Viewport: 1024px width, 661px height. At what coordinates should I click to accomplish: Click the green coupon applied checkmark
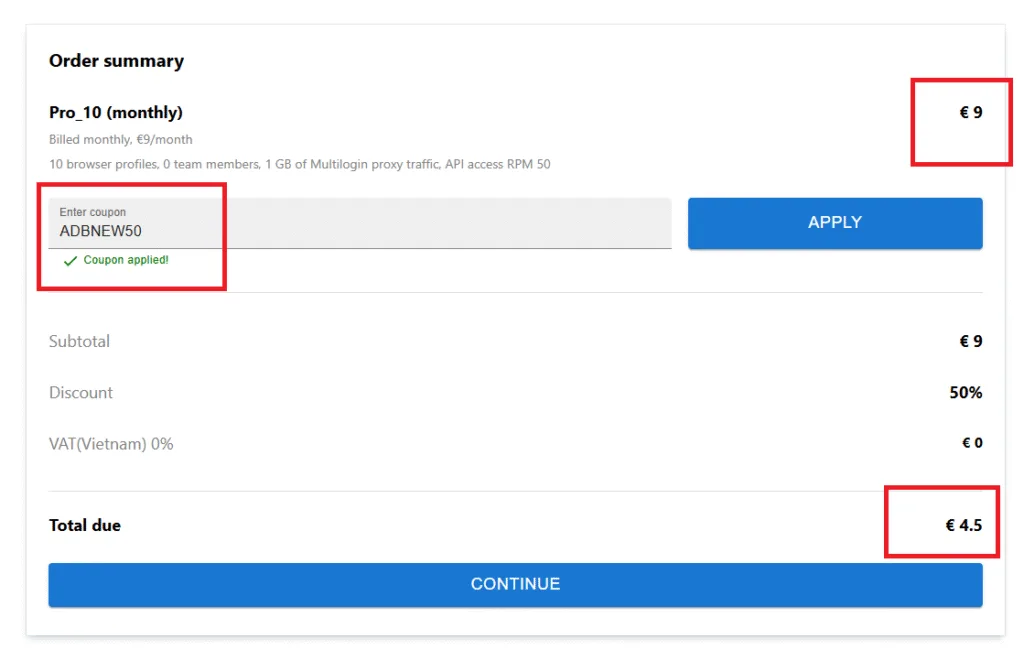coord(70,261)
